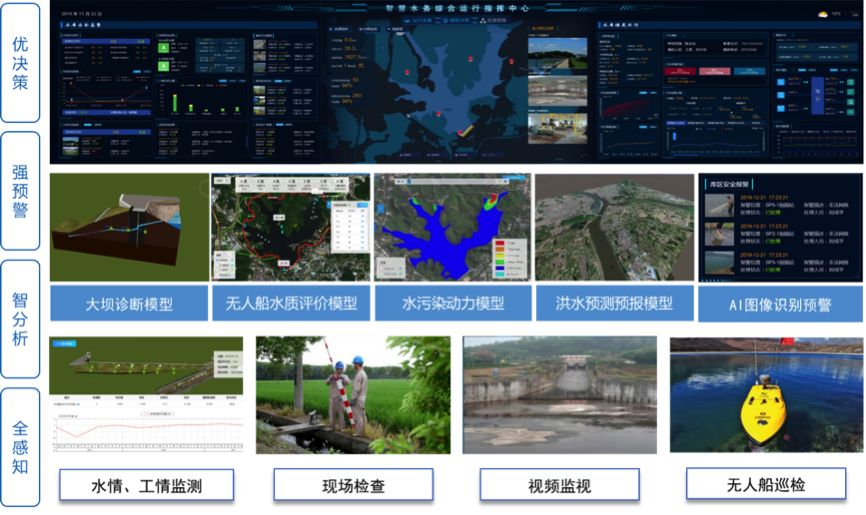Select the 无人船水质评价模型 label
Image resolution: width=866 pixels, height=515 pixels.
click(x=290, y=303)
